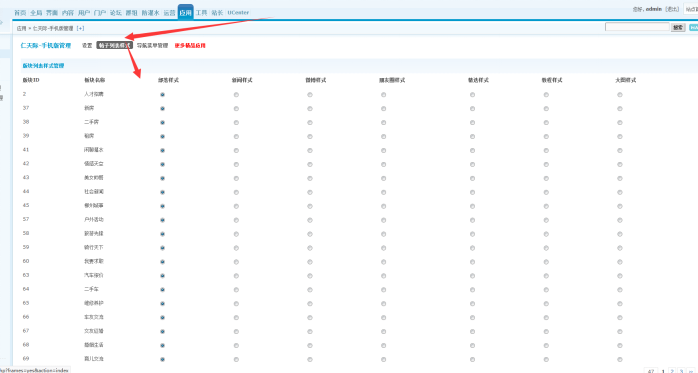The image size is (698, 373).
Task: Click the 微博样式 column header
Action: (x=316, y=80)
